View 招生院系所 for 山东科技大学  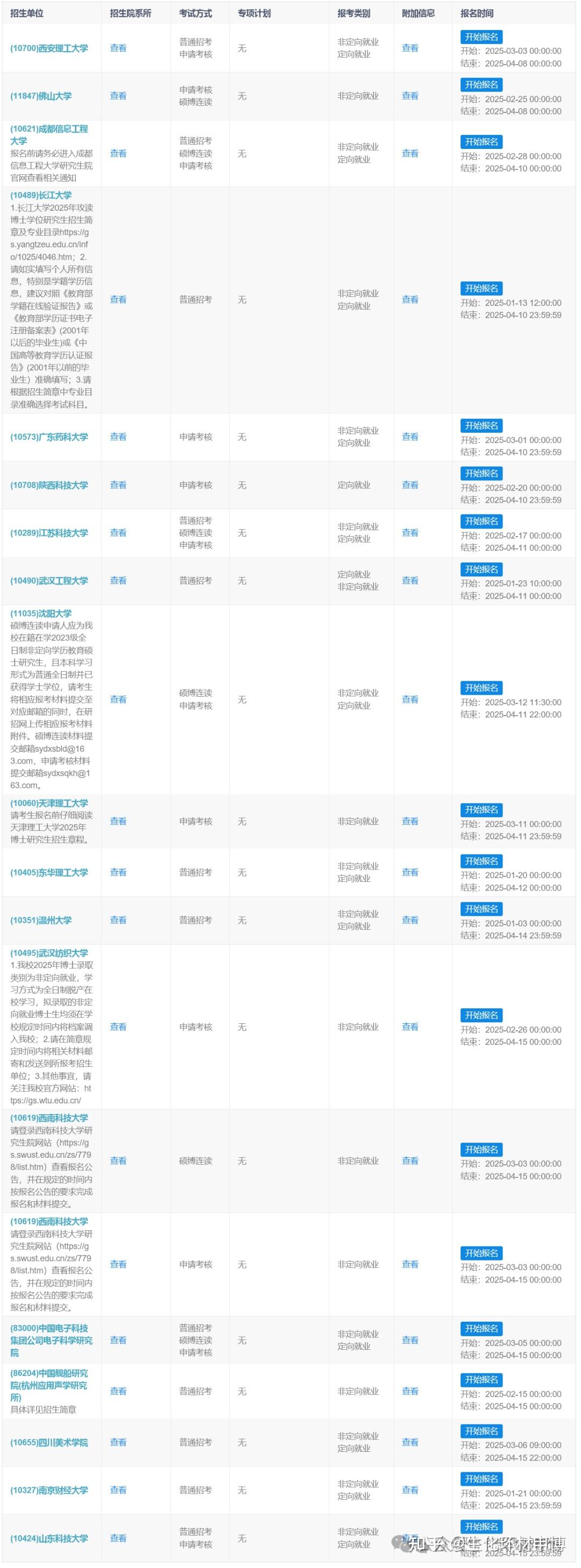click(x=118, y=1538)
